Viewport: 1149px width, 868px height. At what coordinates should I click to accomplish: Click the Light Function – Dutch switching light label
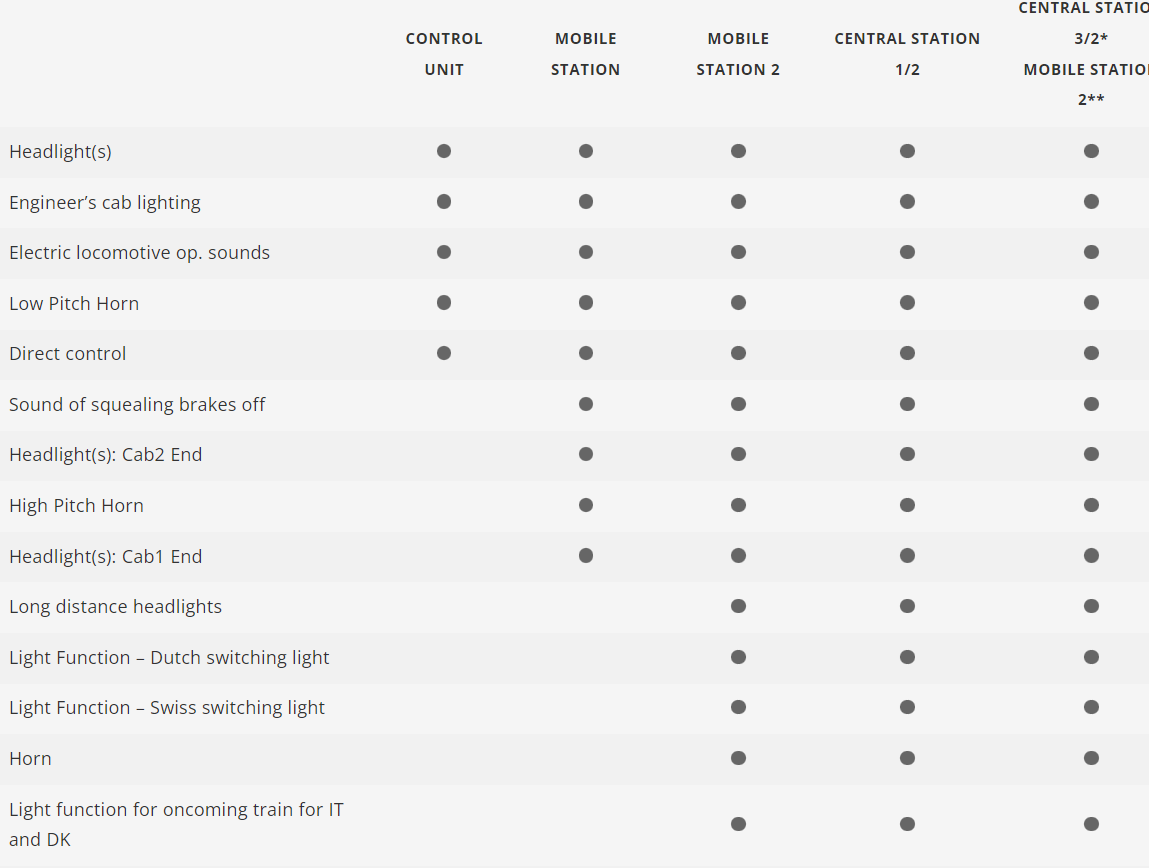[169, 658]
